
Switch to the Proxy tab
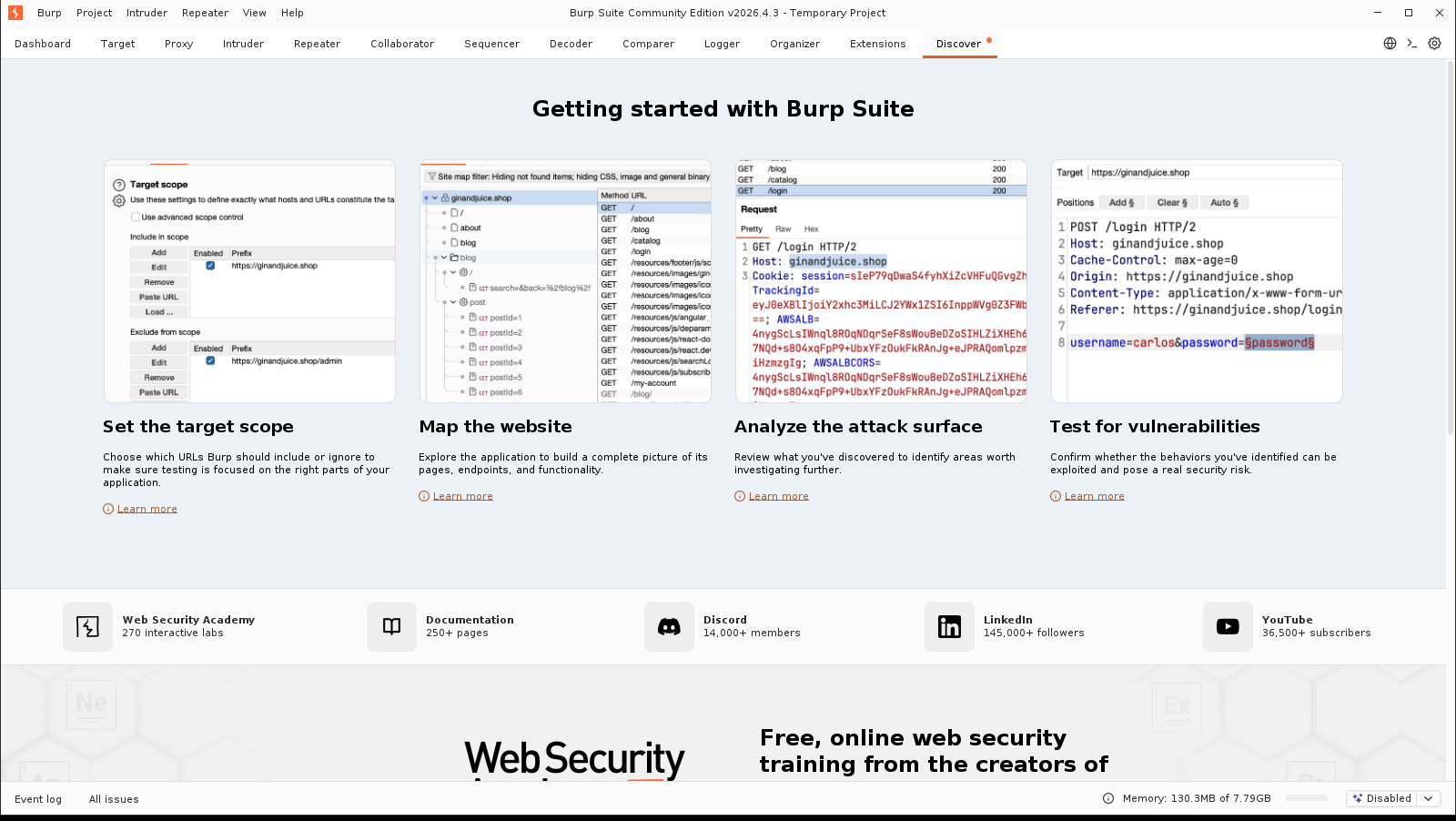(179, 44)
